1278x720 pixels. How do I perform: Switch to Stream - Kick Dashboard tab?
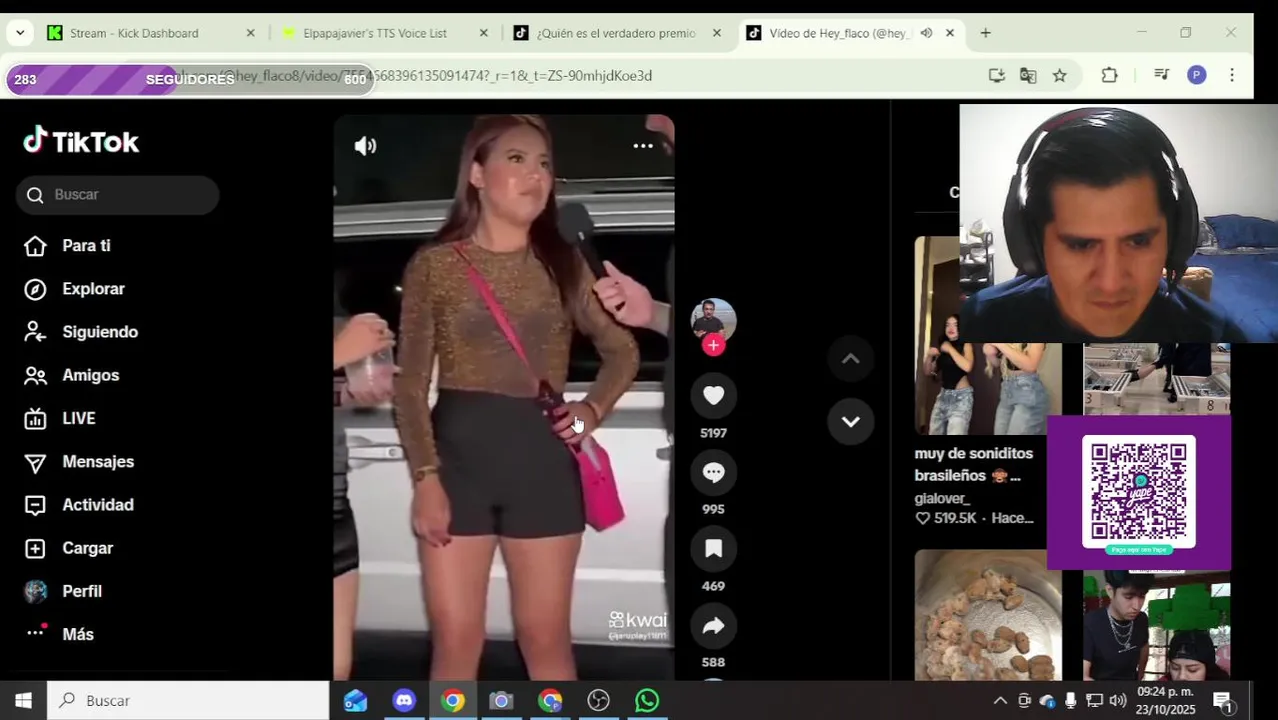pyautogui.click(x=150, y=33)
